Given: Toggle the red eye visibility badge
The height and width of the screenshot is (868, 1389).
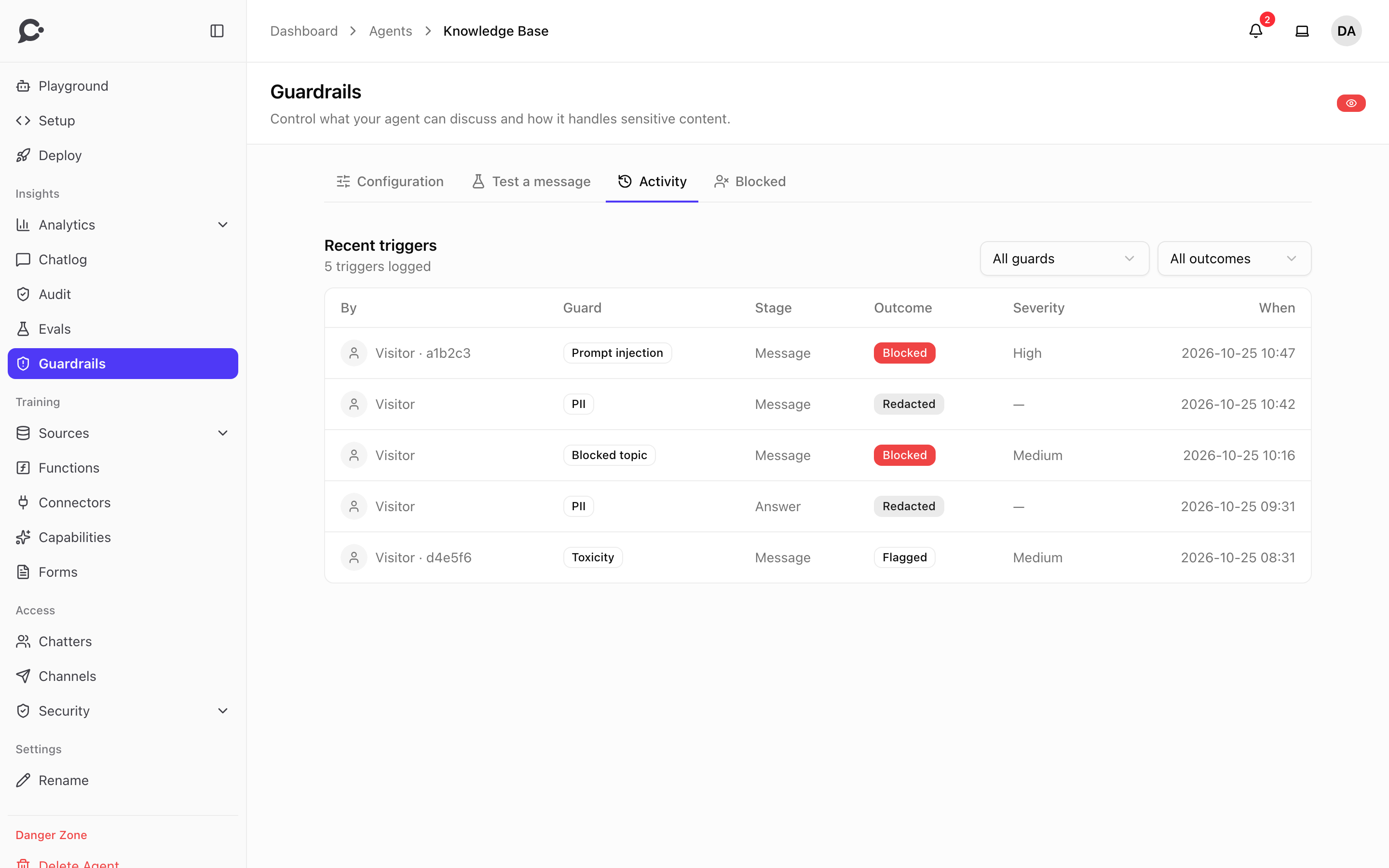Looking at the screenshot, I should (1351, 103).
